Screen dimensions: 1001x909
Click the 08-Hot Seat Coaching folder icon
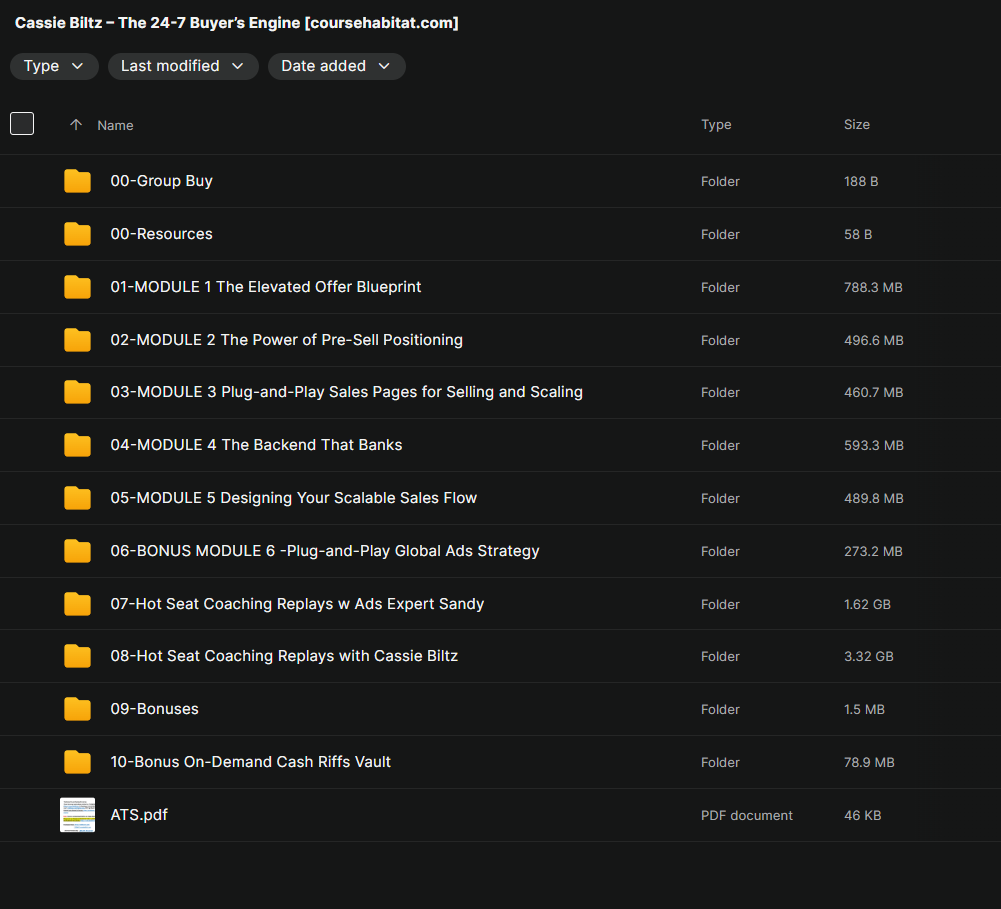pos(77,656)
